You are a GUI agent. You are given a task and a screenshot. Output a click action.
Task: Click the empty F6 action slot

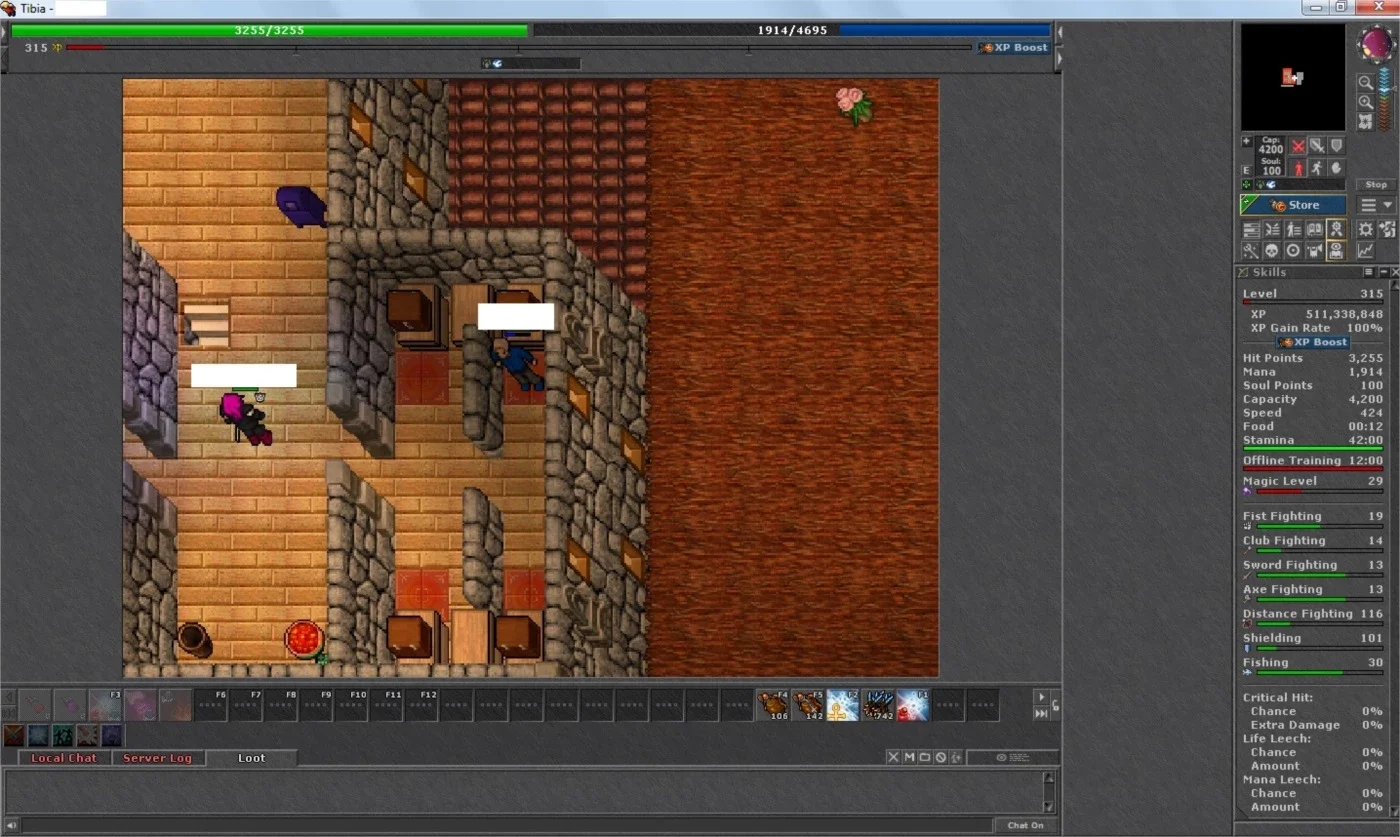[x=210, y=705]
